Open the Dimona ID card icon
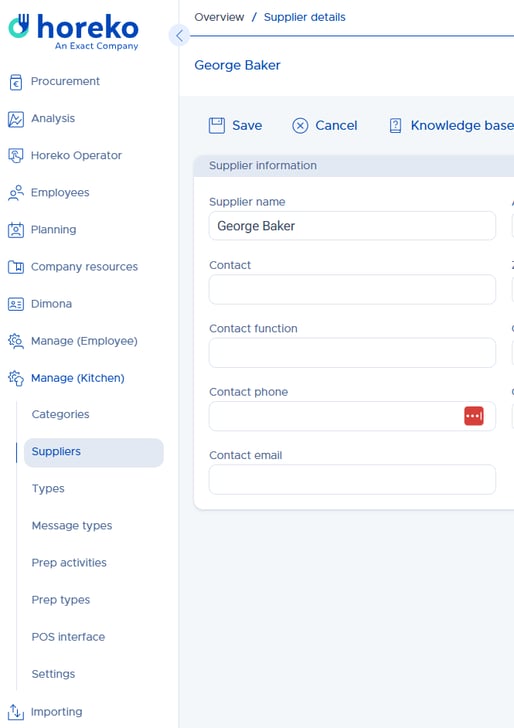This screenshot has height=728, width=514. (16, 304)
